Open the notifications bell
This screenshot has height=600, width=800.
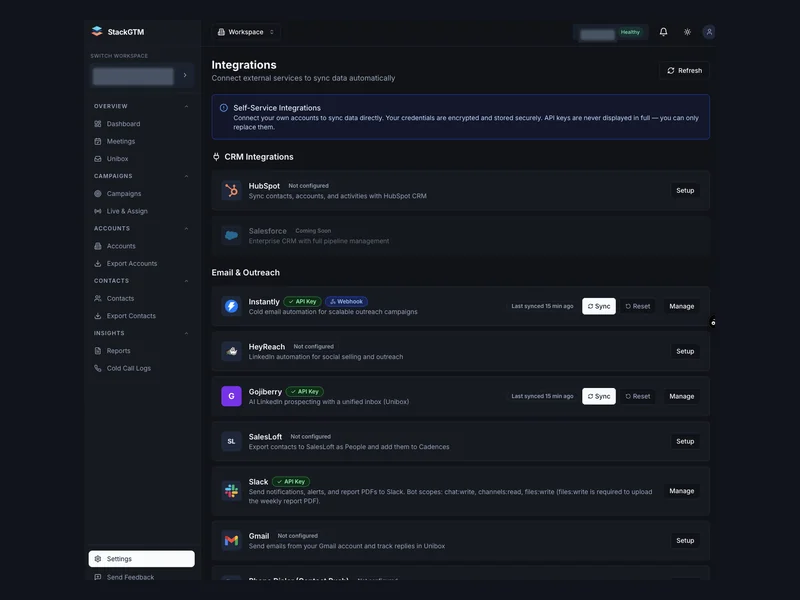pyautogui.click(x=663, y=32)
